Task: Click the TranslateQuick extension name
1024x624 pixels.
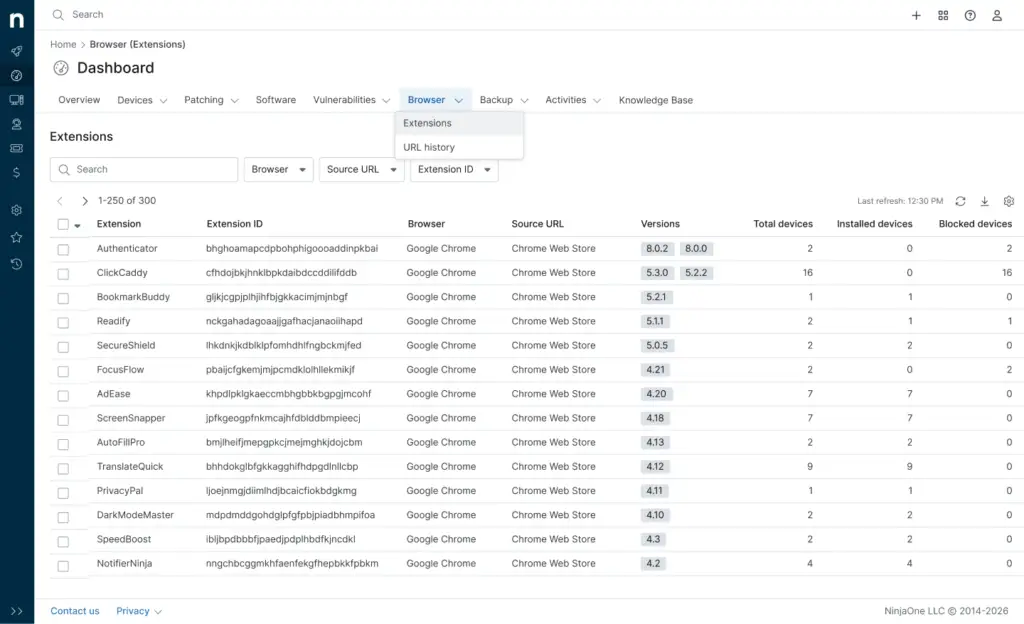Action: point(130,467)
